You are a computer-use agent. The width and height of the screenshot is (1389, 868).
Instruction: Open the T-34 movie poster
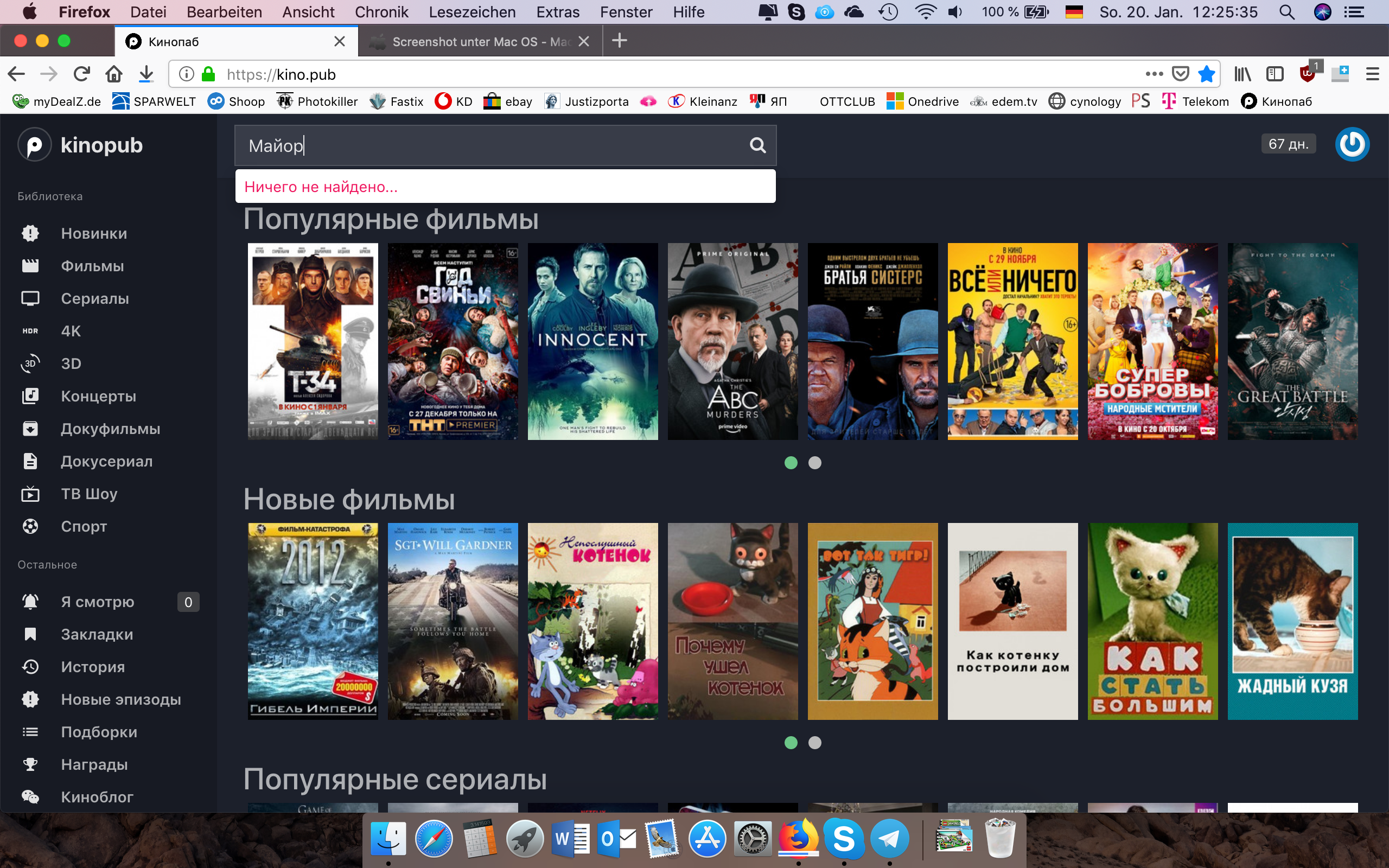(313, 341)
